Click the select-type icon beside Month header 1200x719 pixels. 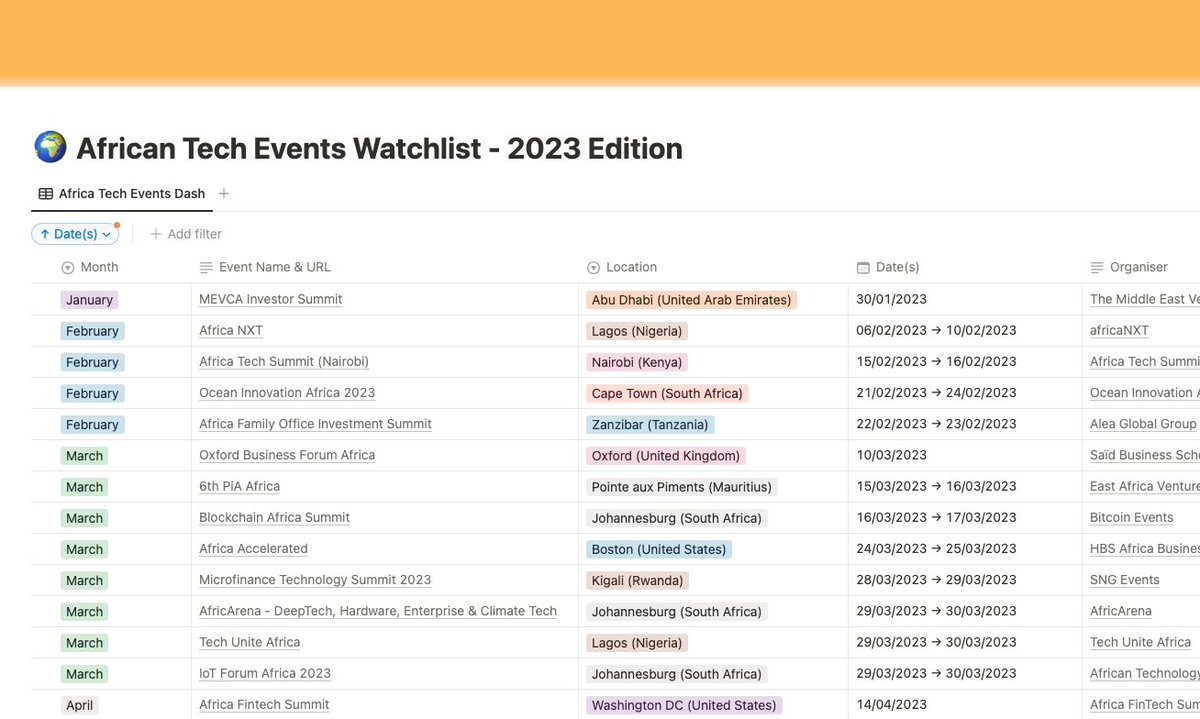68,268
